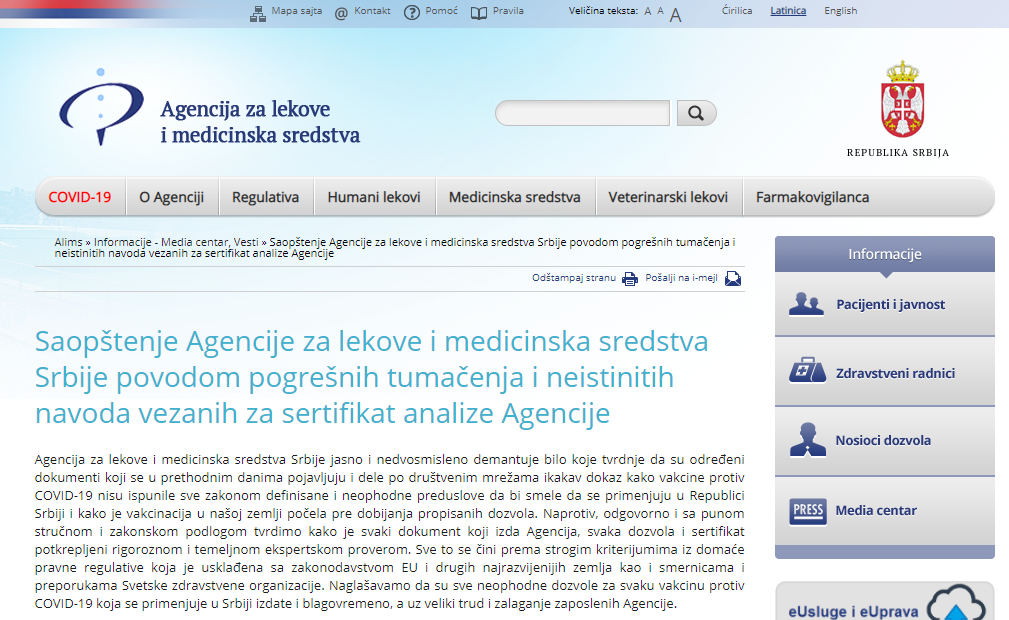Viewport: 1009px width, 620px height.
Task: Click the Veličina teksta label
Action: click(603, 11)
